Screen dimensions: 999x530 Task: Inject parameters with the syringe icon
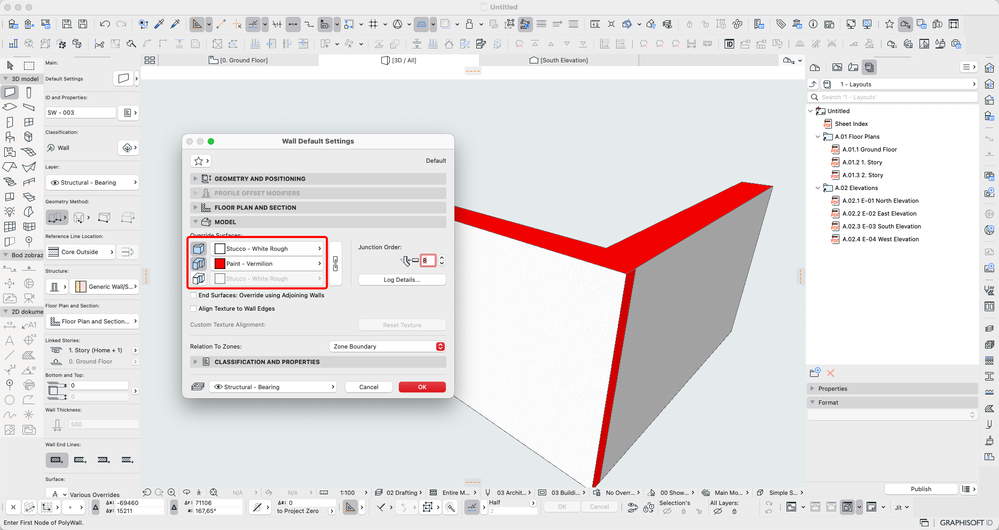click(x=175, y=24)
